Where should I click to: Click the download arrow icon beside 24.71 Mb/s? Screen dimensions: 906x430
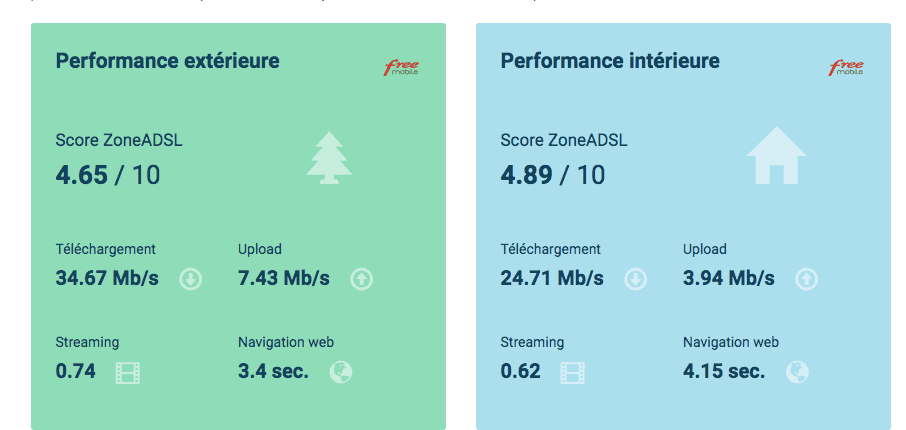pyautogui.click(x=635, y=279)
